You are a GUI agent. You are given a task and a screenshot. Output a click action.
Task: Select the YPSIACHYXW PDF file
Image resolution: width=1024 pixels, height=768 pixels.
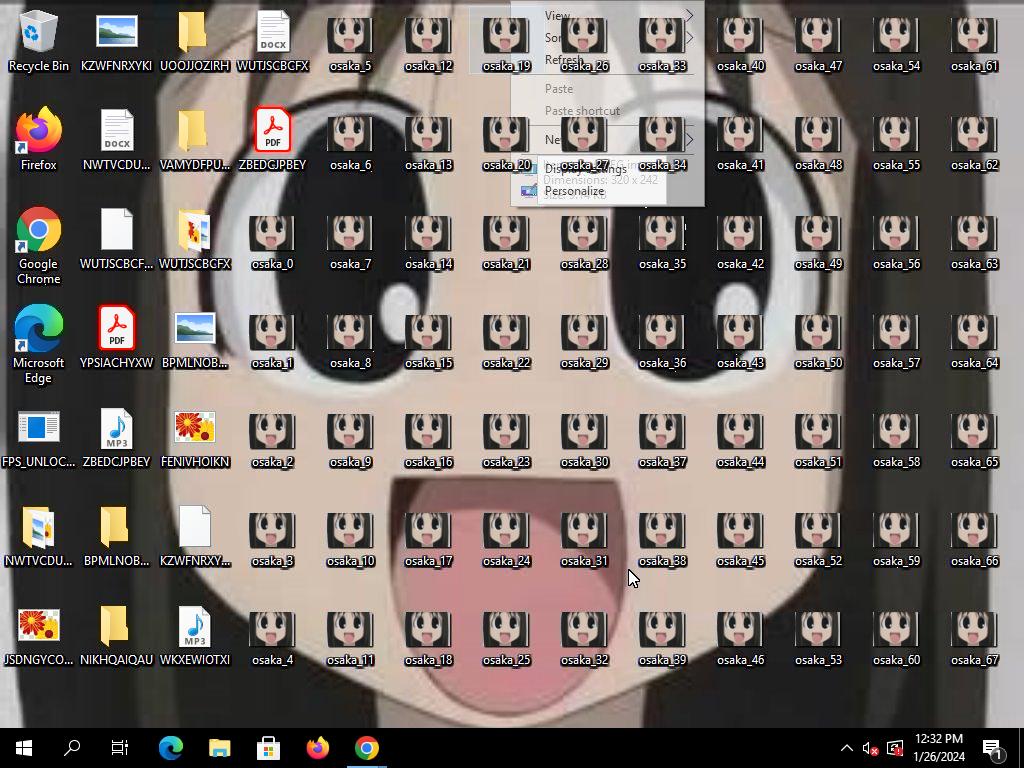[x=116, y=337]
